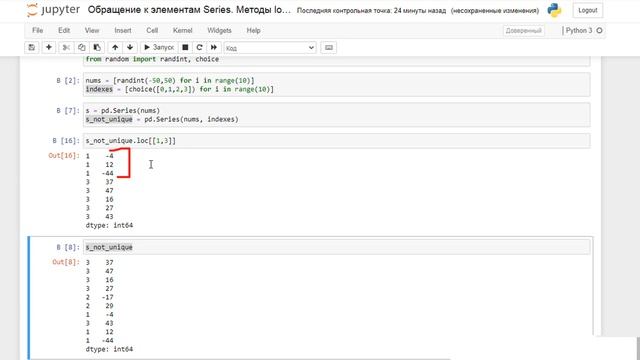Paste cell below using the clipboard icon
The image size is (640, 360).
97,48
